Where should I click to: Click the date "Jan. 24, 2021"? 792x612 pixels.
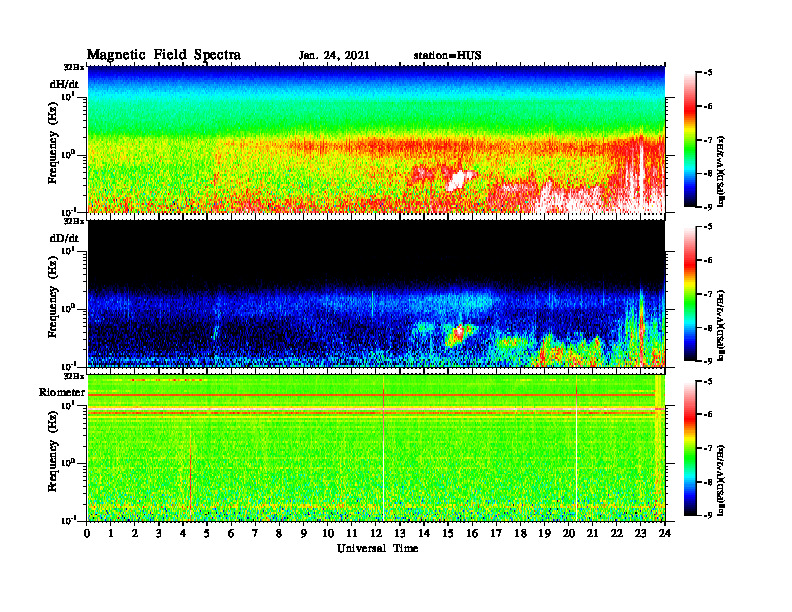334,55
